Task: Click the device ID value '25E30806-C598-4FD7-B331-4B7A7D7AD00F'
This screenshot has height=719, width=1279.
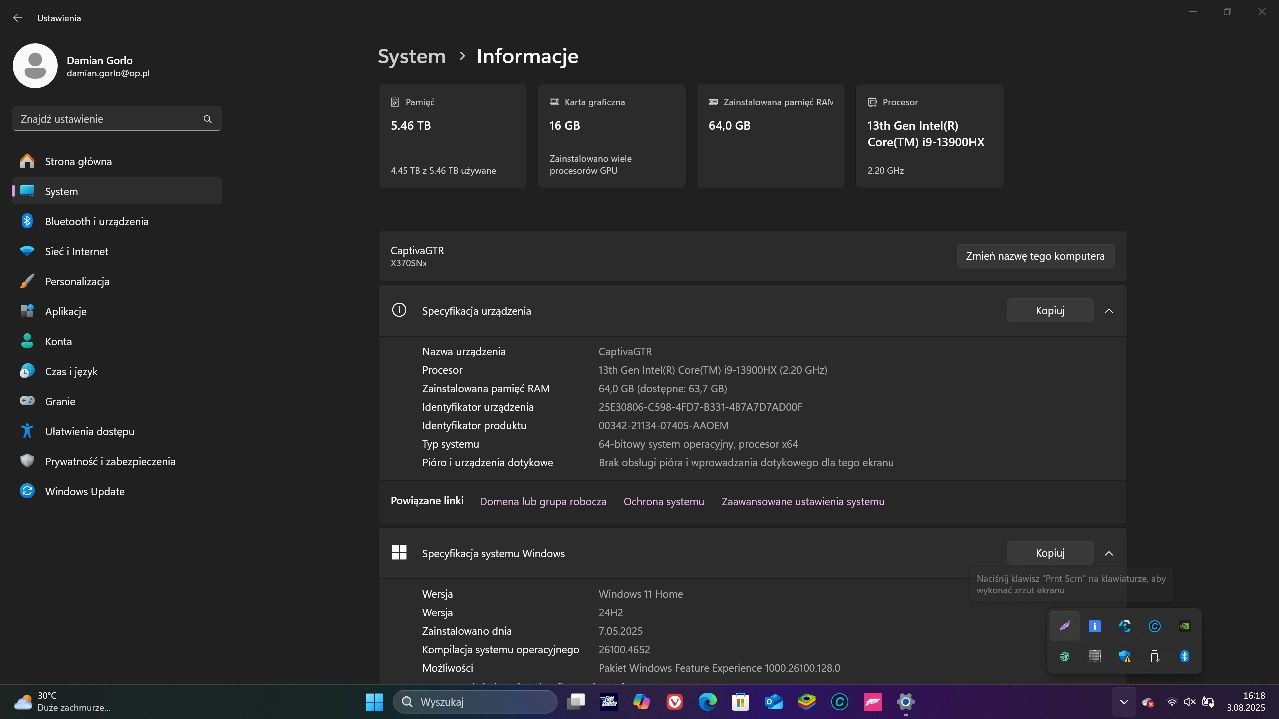Action: pos(700,407)
